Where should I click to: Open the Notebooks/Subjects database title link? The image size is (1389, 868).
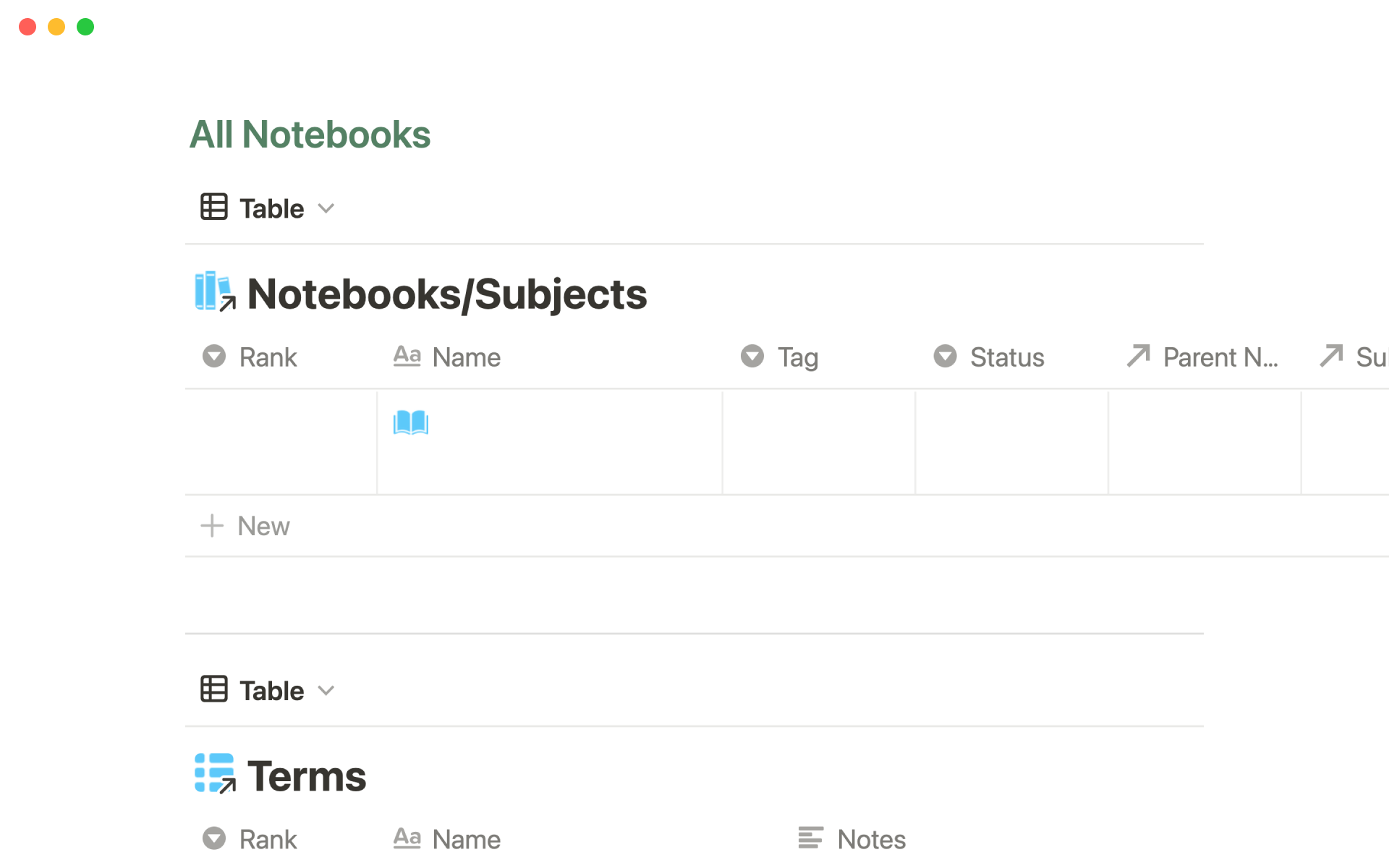click(x=446, y=294)
